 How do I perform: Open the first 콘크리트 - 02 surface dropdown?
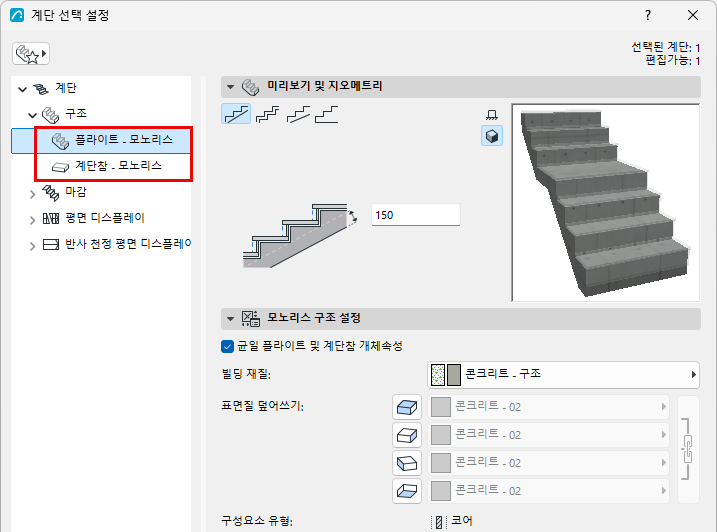pos(549,407)
